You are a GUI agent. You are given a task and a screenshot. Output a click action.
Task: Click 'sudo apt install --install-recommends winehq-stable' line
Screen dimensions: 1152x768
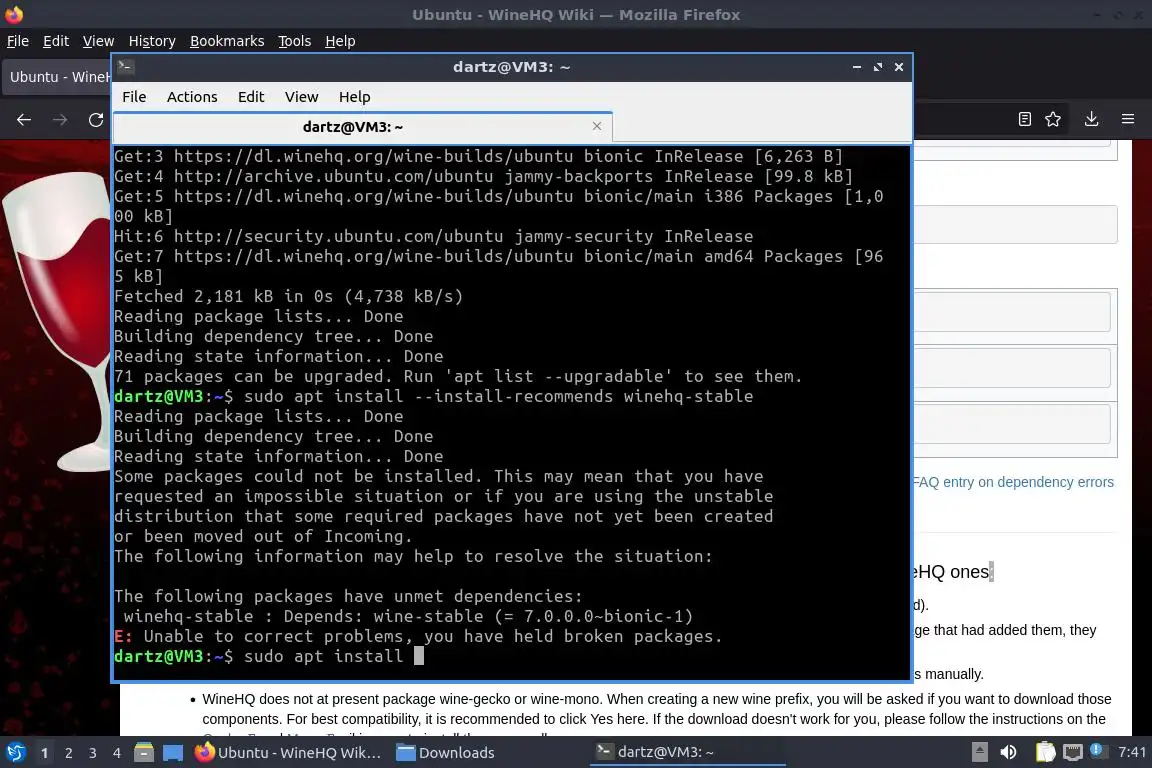point(433,396)
